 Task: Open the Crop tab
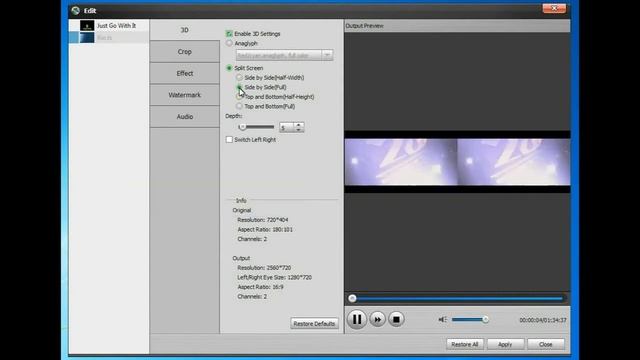click(184, 51)
